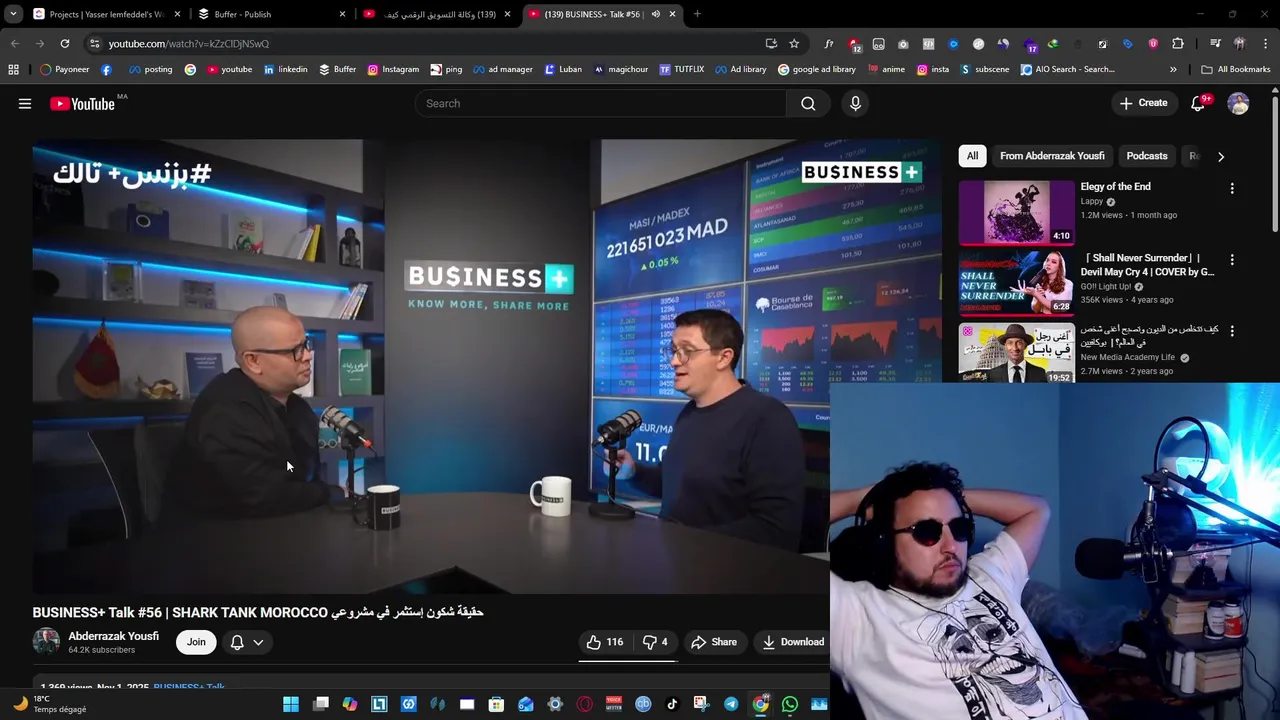Start voice search with the microphone icon
Viewport: 1280px width, 720px height.
click(855, 104)
